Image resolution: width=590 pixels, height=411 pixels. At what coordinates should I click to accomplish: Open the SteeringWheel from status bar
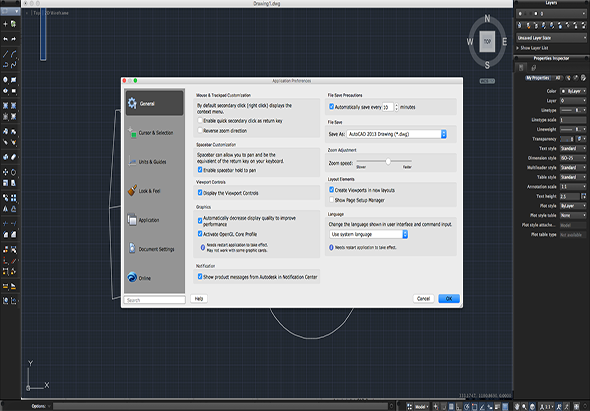pyautogui.click(x=532, y=406)
